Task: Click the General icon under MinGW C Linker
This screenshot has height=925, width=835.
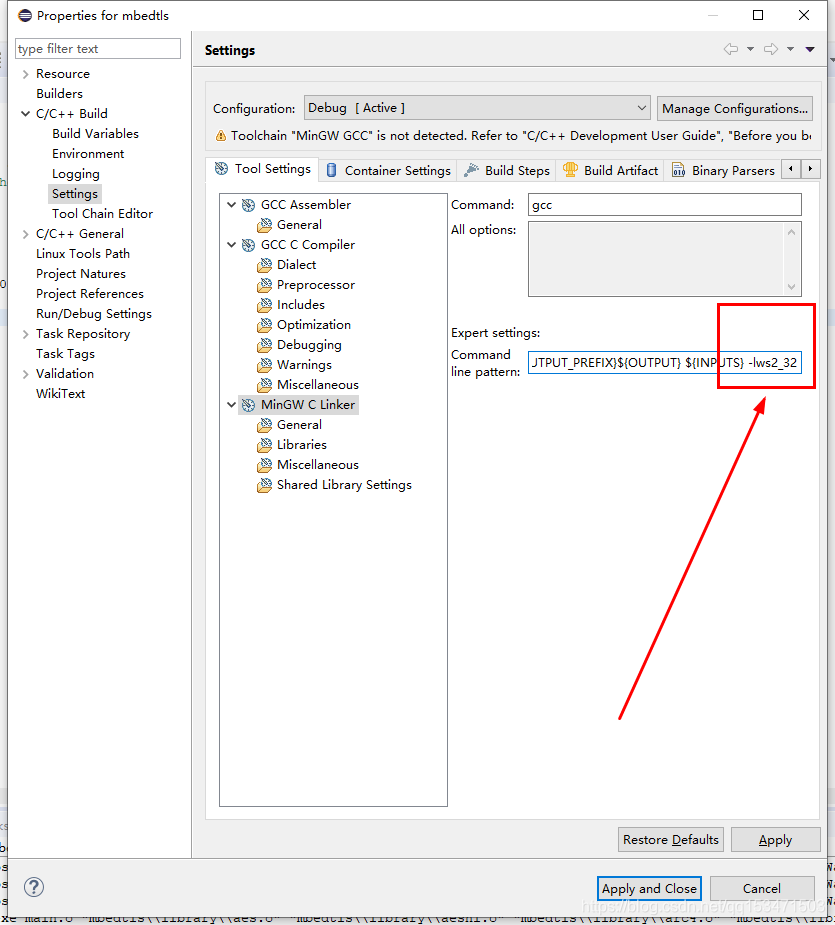Action: (x=264, y=425)
